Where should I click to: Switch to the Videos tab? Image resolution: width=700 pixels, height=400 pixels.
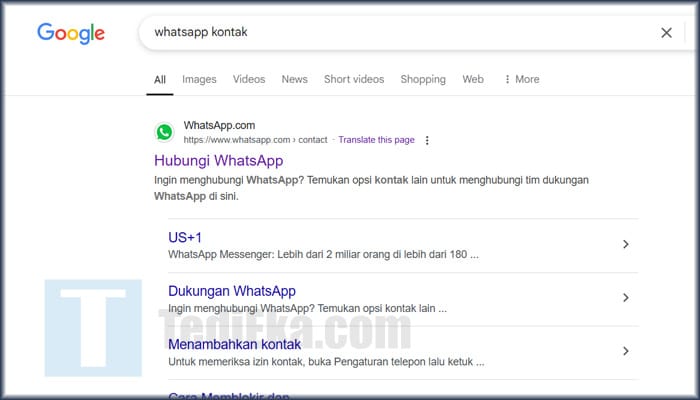tap(249, 79)
